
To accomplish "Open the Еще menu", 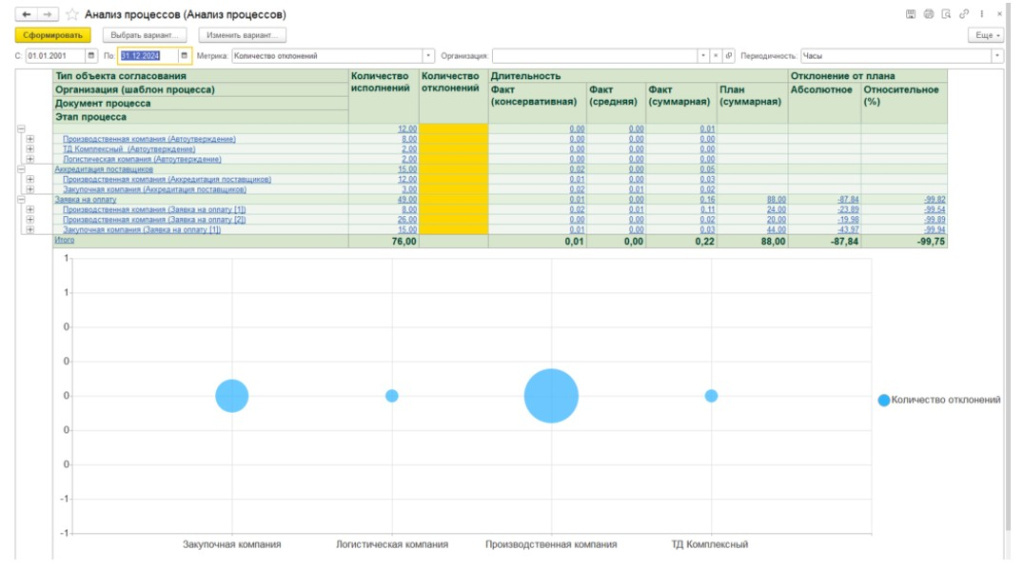I will tap(987, 35).
